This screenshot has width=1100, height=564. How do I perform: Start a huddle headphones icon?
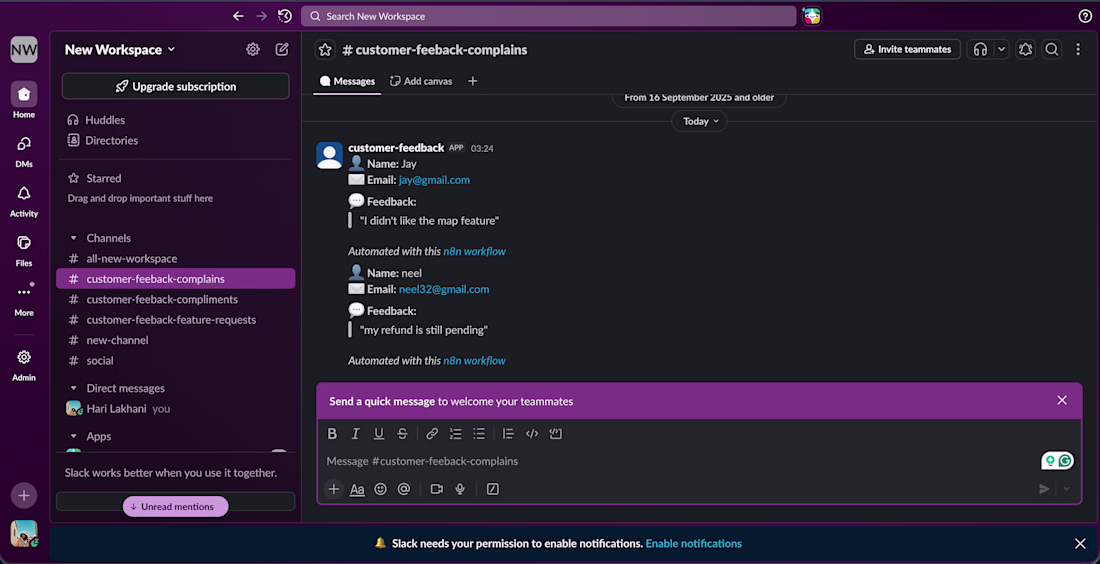981,49
